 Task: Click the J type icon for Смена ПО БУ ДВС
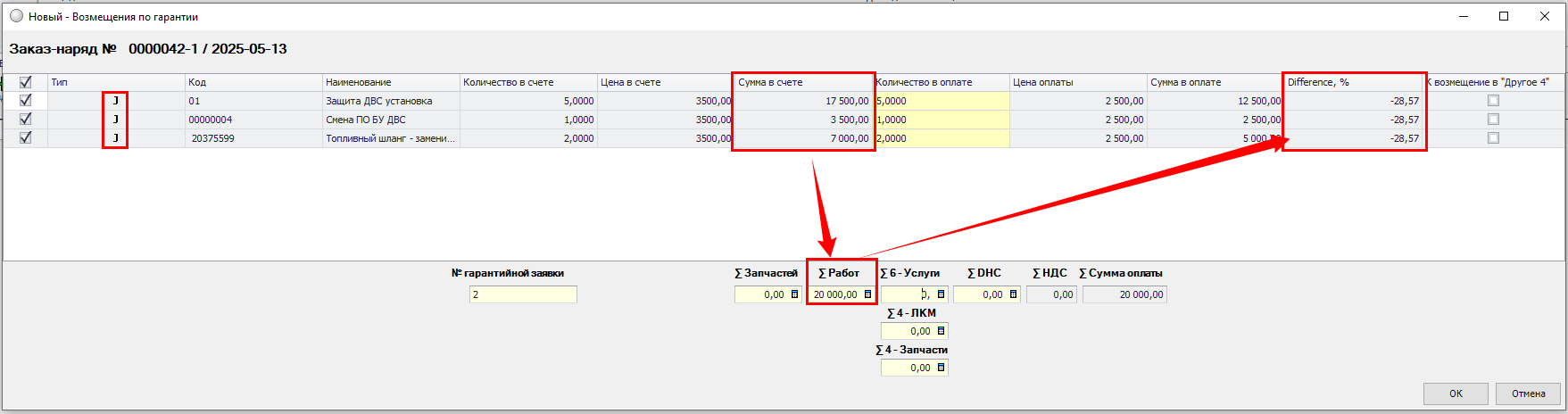pyautogui.click(x=115, y=120)
